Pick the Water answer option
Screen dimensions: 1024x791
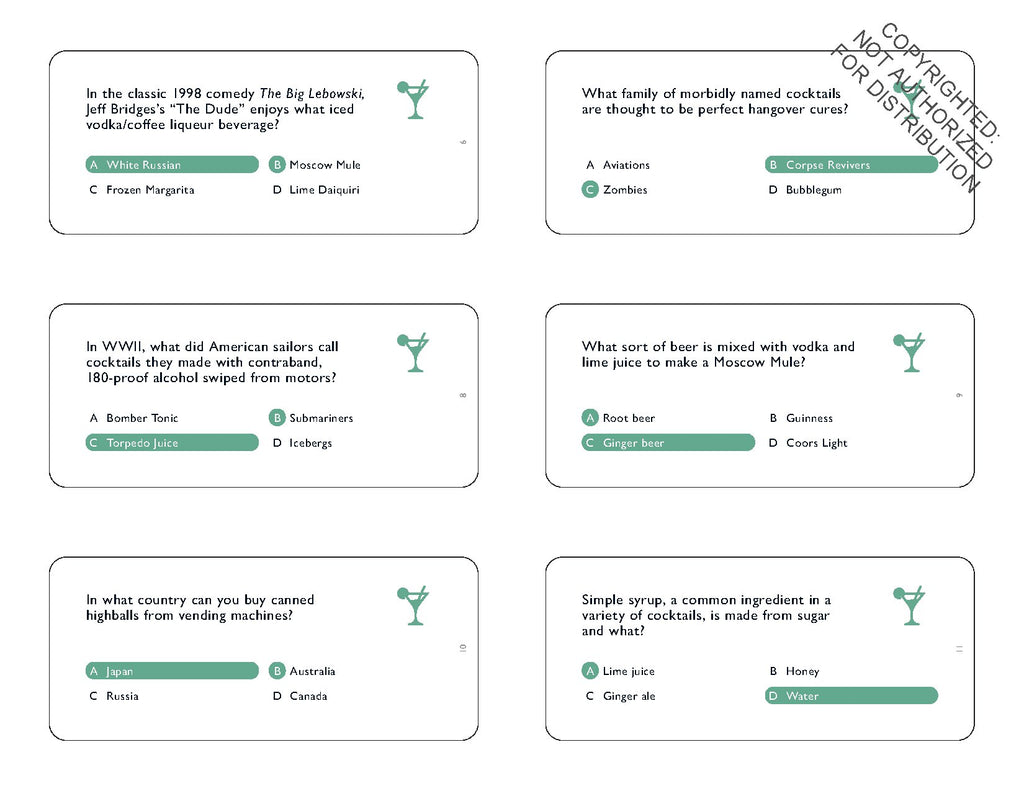[x=851, y=696]
